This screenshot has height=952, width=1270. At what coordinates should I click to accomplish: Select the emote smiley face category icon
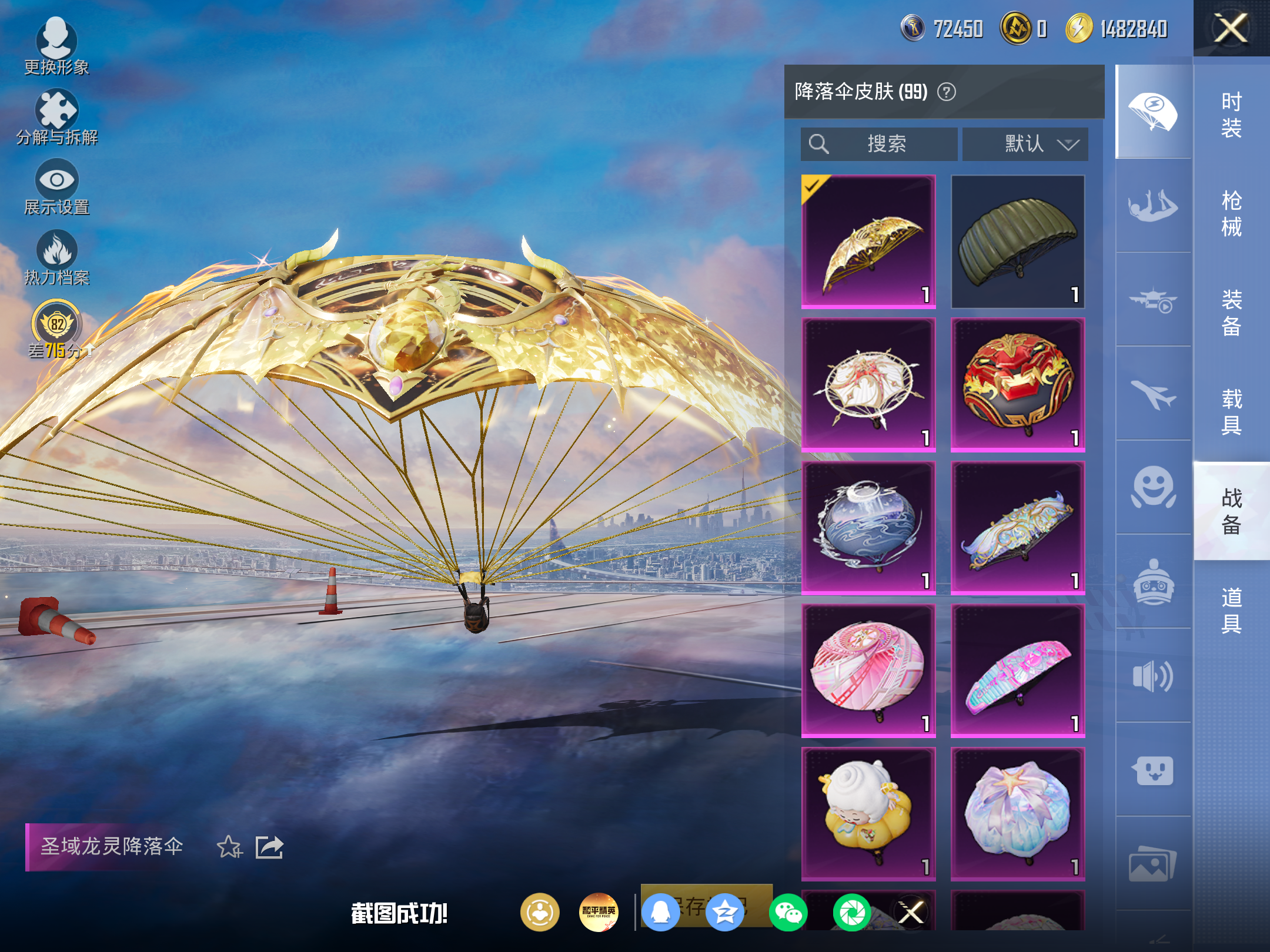(x=1153, y=487)
